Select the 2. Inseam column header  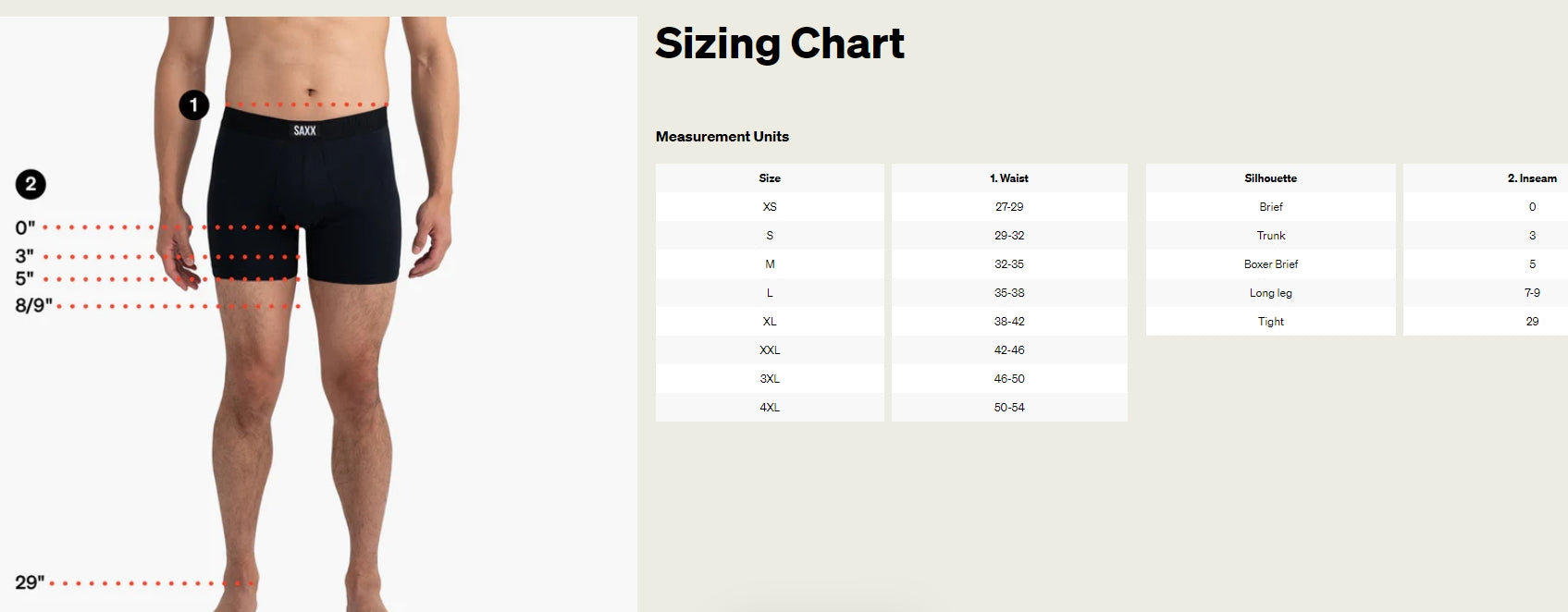(1532, 178)
